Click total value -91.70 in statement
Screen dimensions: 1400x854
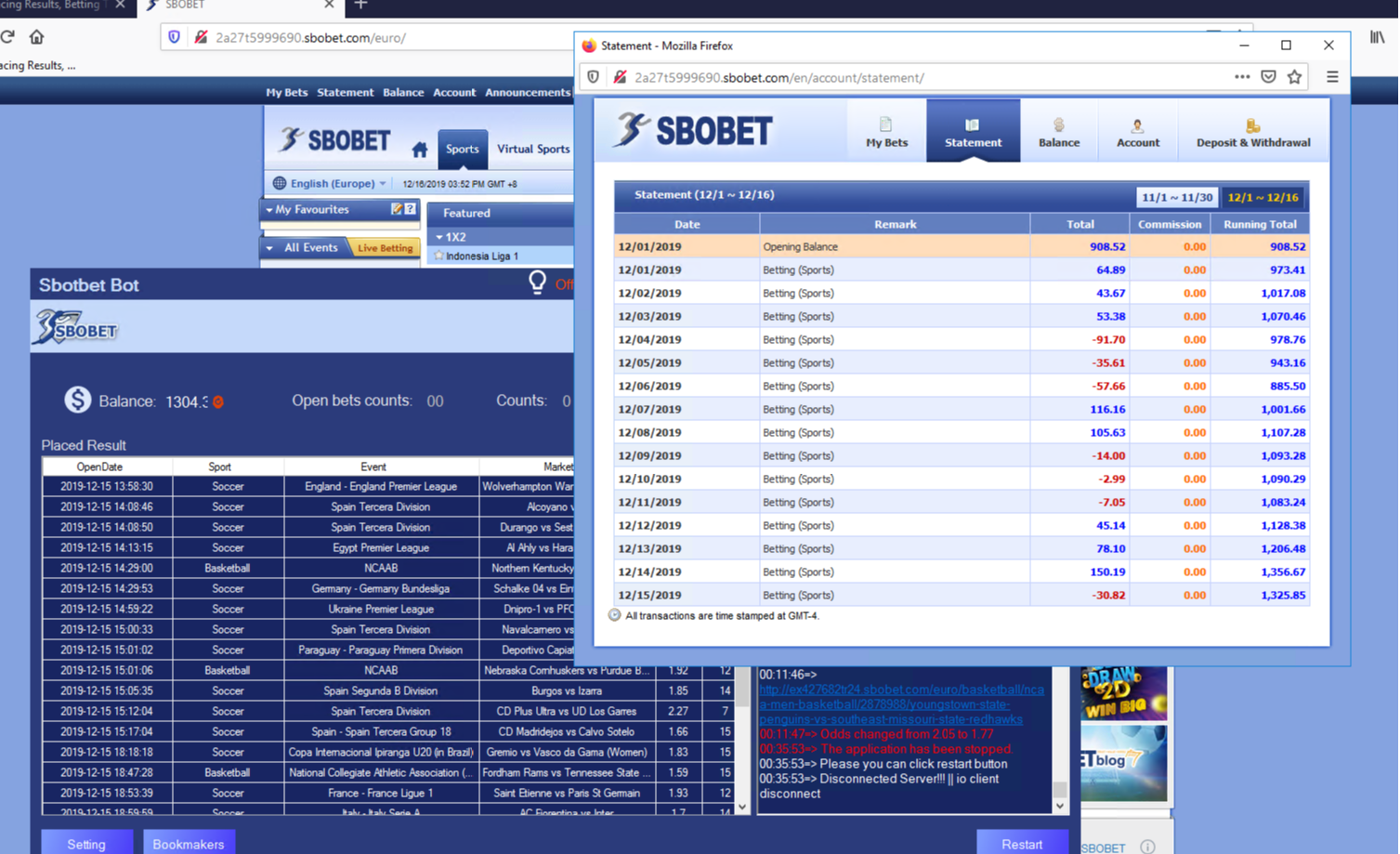point(1108,339)
